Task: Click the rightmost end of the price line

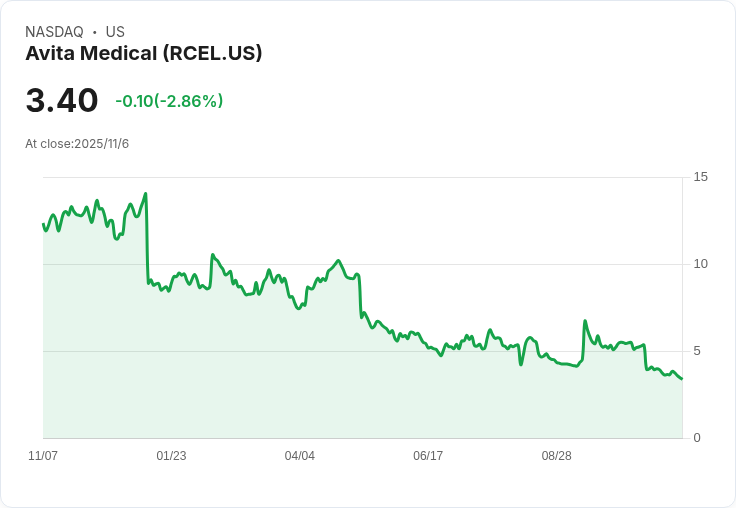Action: tap(682, 378)
